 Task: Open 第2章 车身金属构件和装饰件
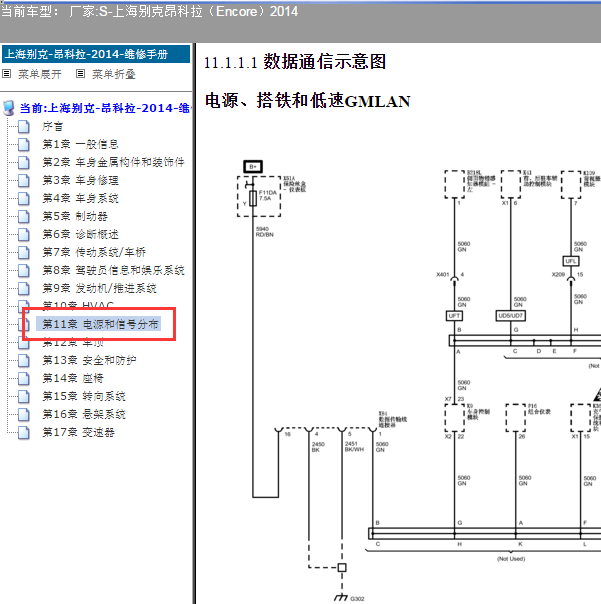(x=113, y=162)
